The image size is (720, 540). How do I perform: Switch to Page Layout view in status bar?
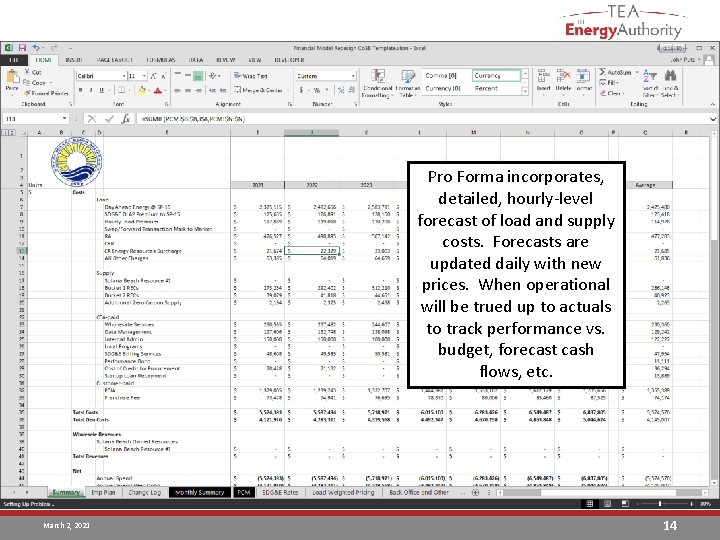point(608,504)
